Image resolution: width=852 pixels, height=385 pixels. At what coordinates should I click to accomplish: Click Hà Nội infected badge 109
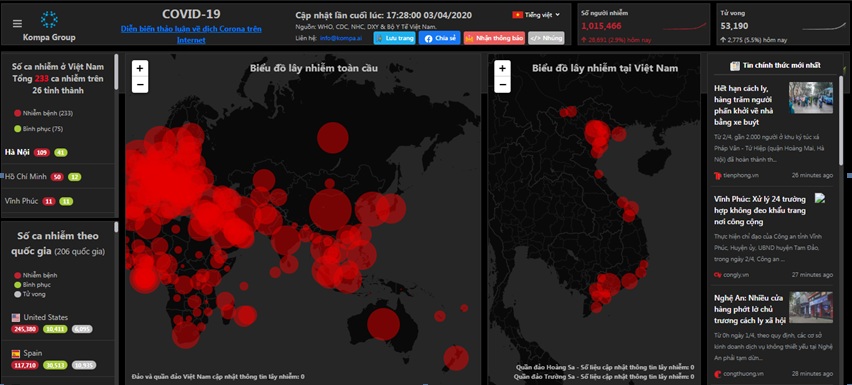42,153
